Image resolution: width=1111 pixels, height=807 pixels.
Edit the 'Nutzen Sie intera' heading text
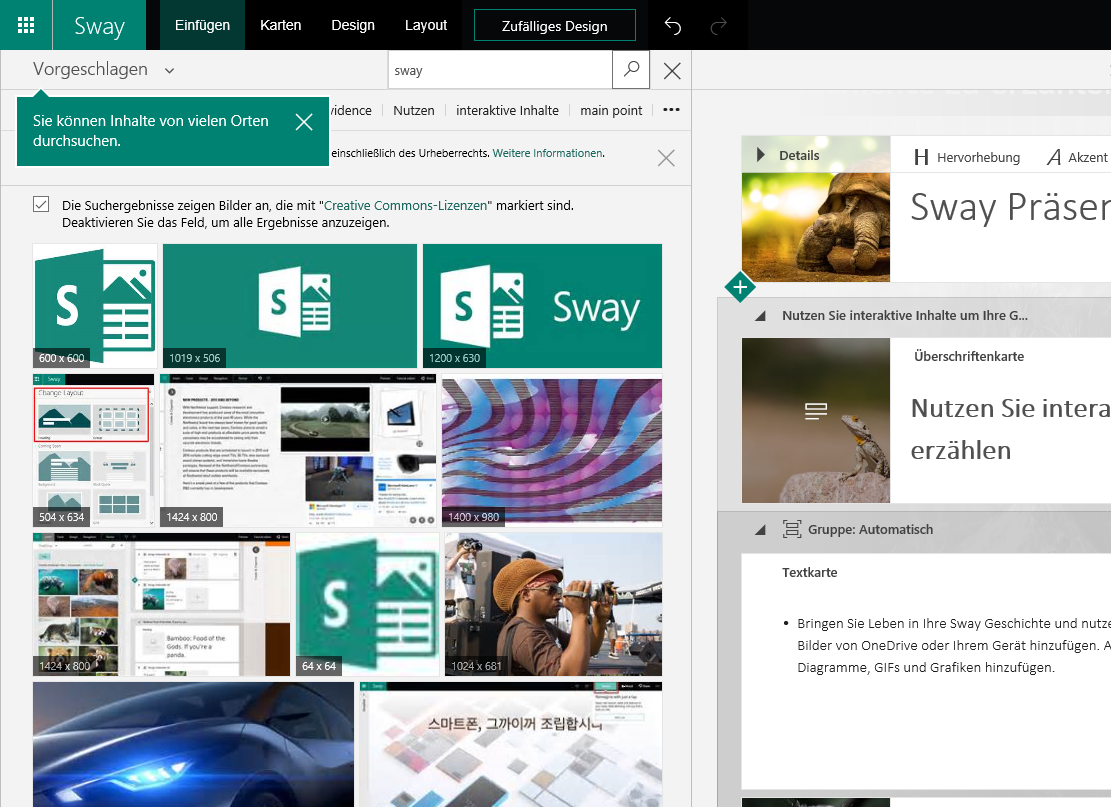pyautogui.click(x=1010, y=429)
